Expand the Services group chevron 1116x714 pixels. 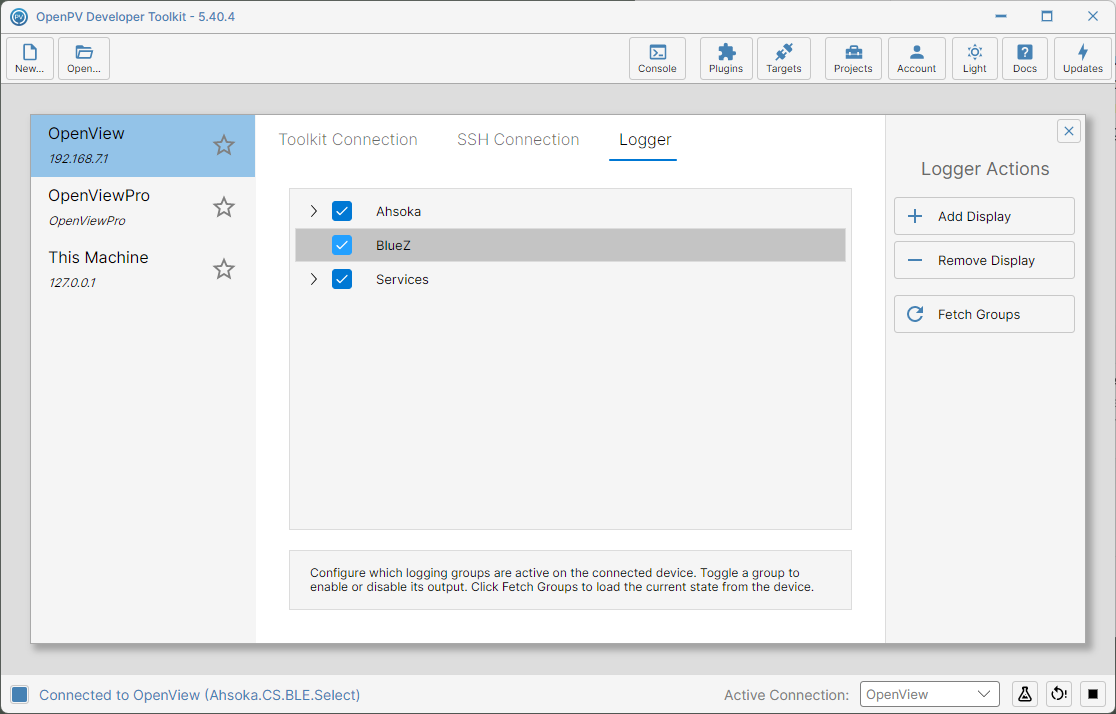click(x=314, y=280)
